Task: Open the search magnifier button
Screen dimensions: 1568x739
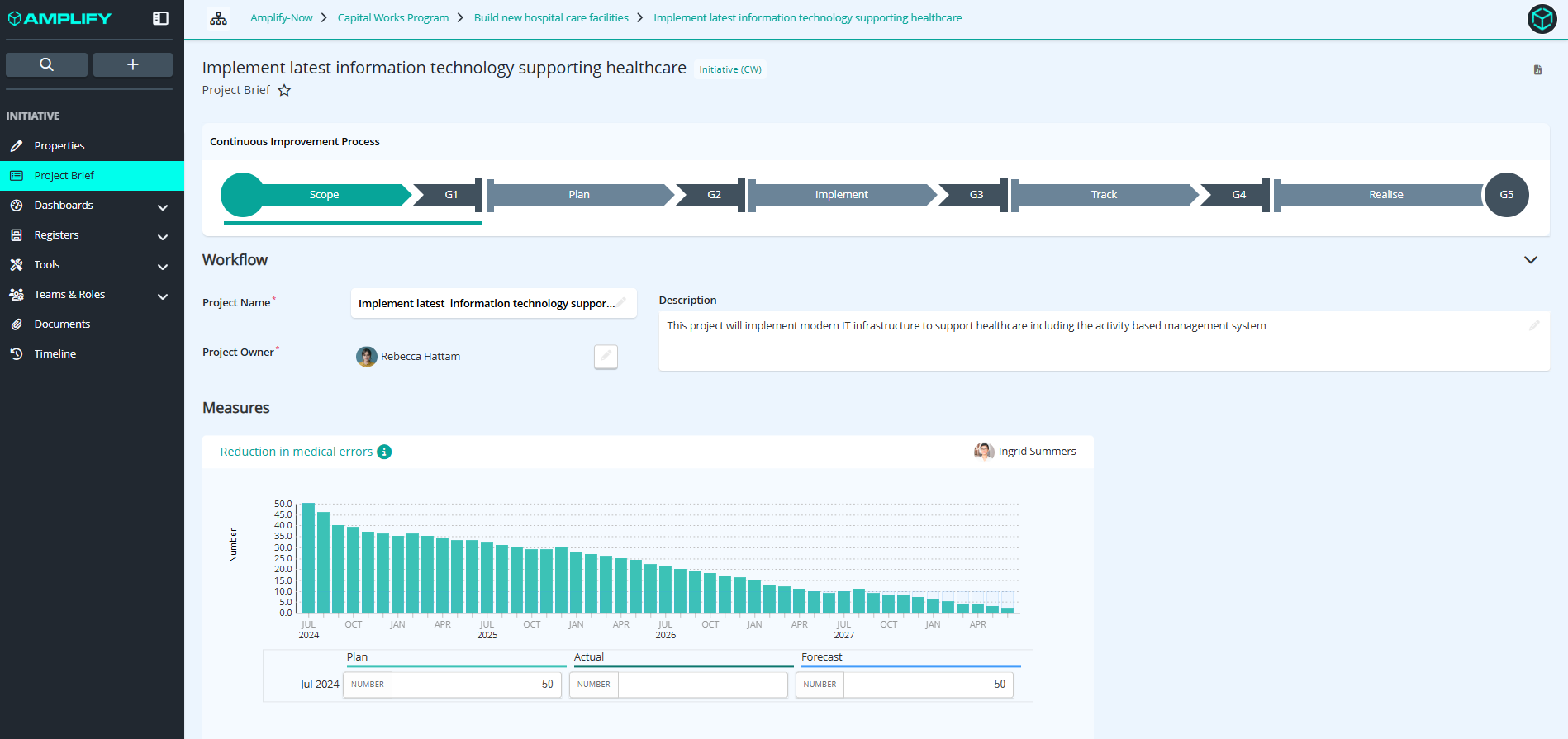Action: point(46,64)
